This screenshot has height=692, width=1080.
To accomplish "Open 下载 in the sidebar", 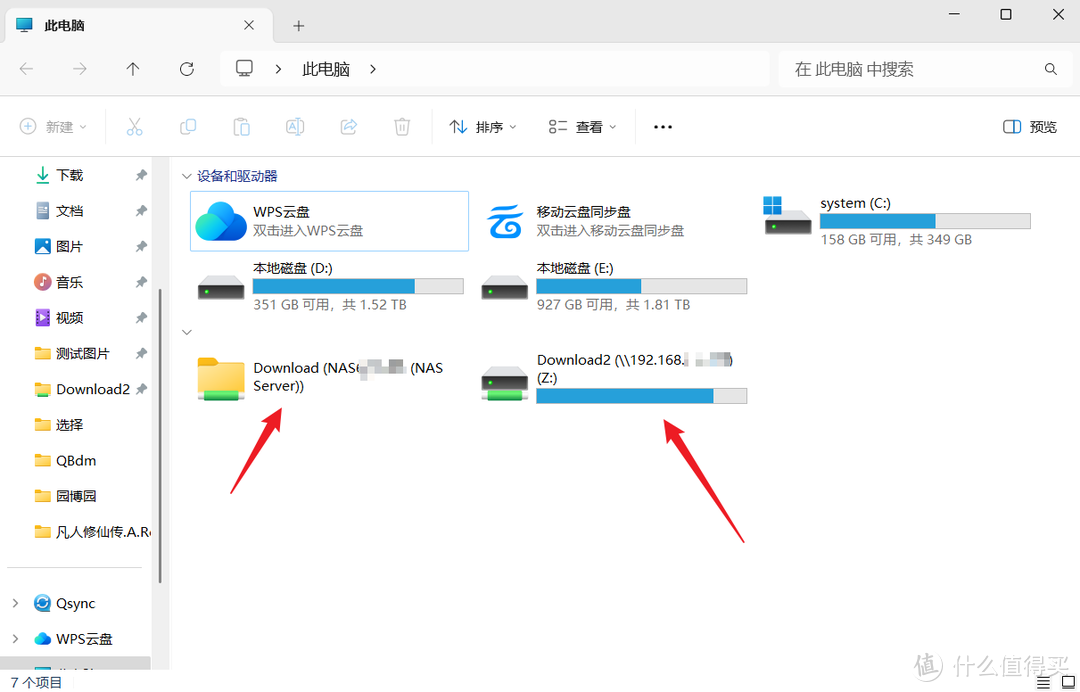I will pyautogui.click(x=70, y=175).
